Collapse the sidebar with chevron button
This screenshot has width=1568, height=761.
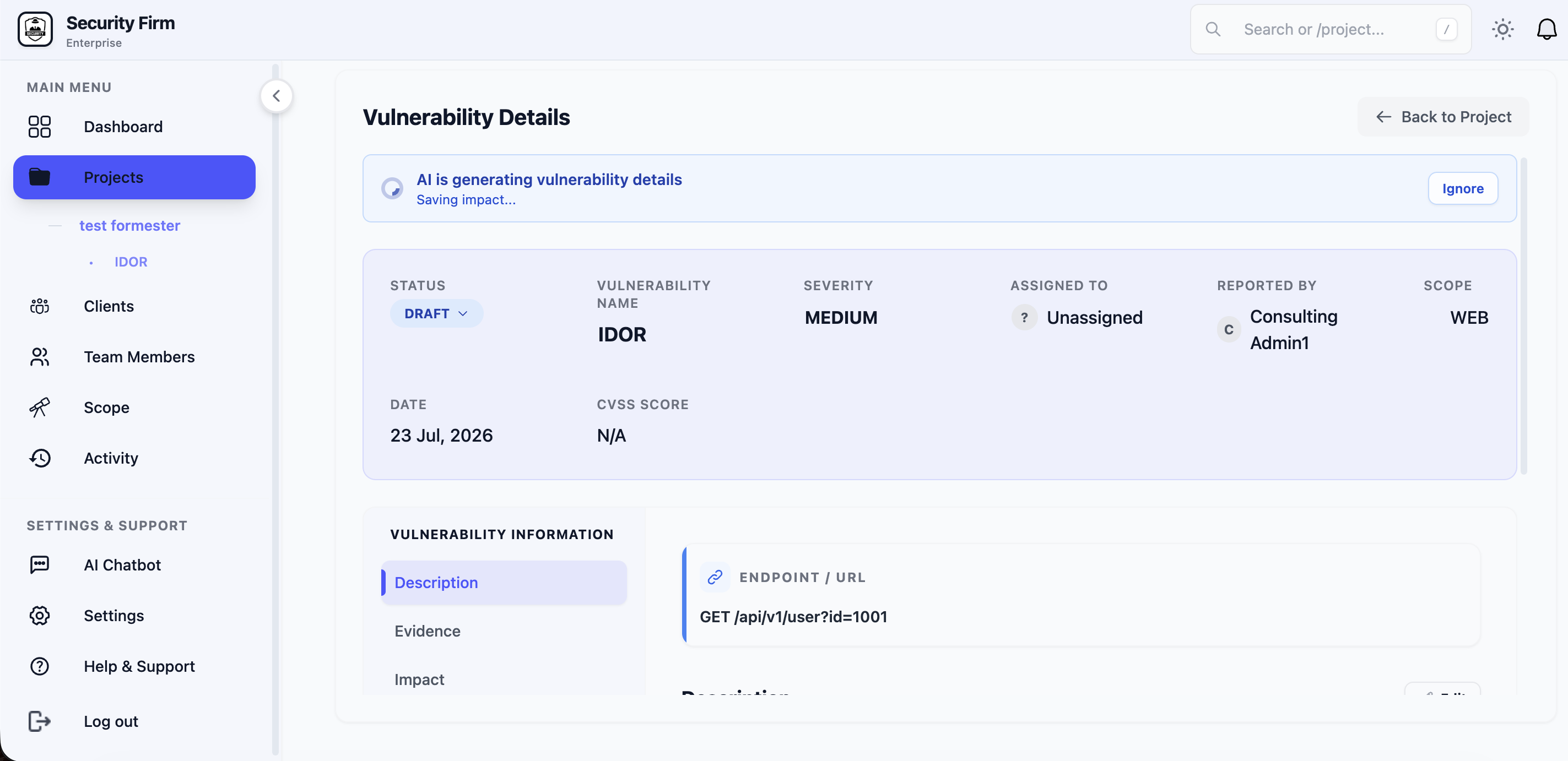click(x=277, y=95)
